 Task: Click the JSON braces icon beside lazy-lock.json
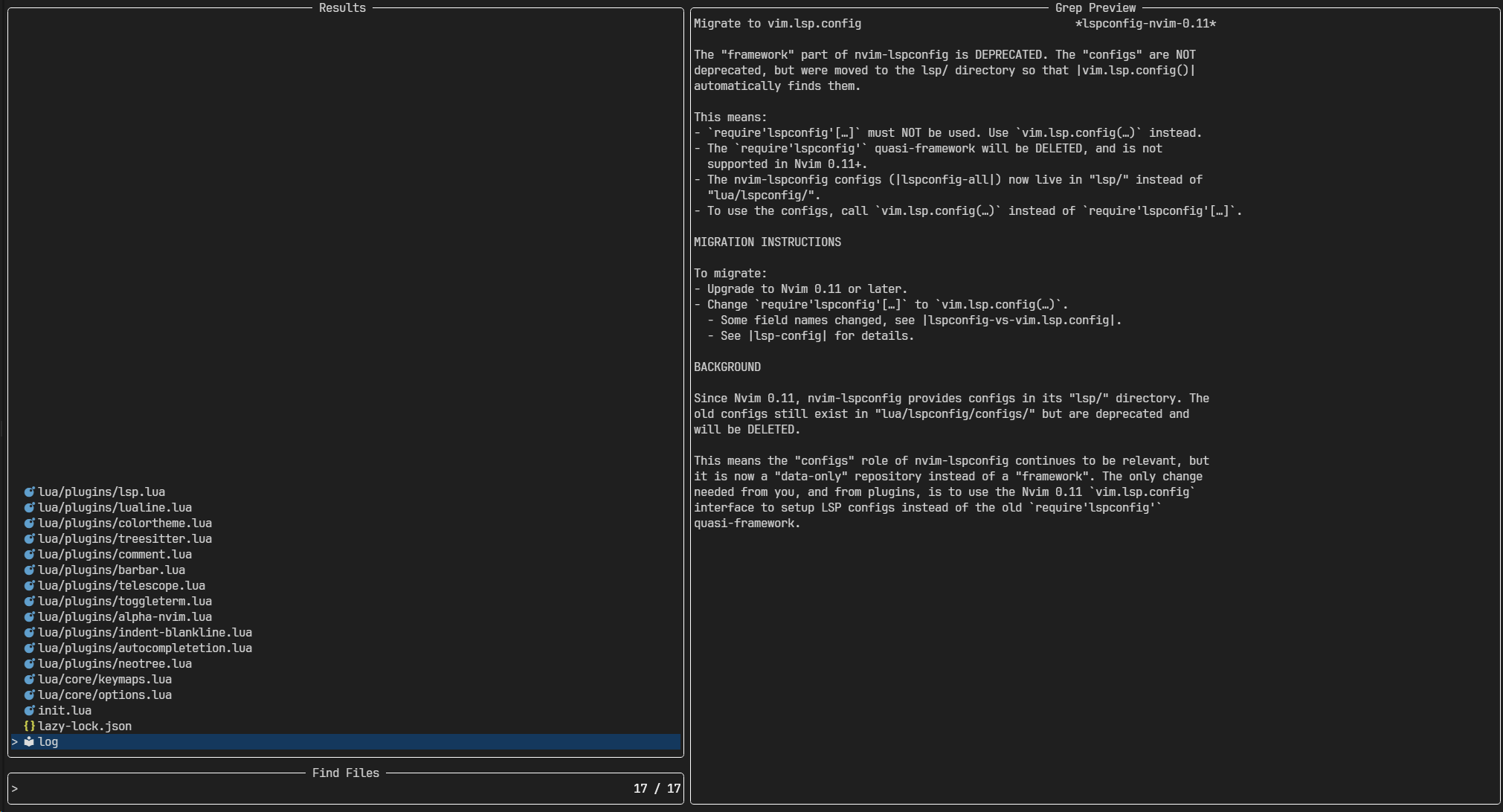(x=30, y=726)
